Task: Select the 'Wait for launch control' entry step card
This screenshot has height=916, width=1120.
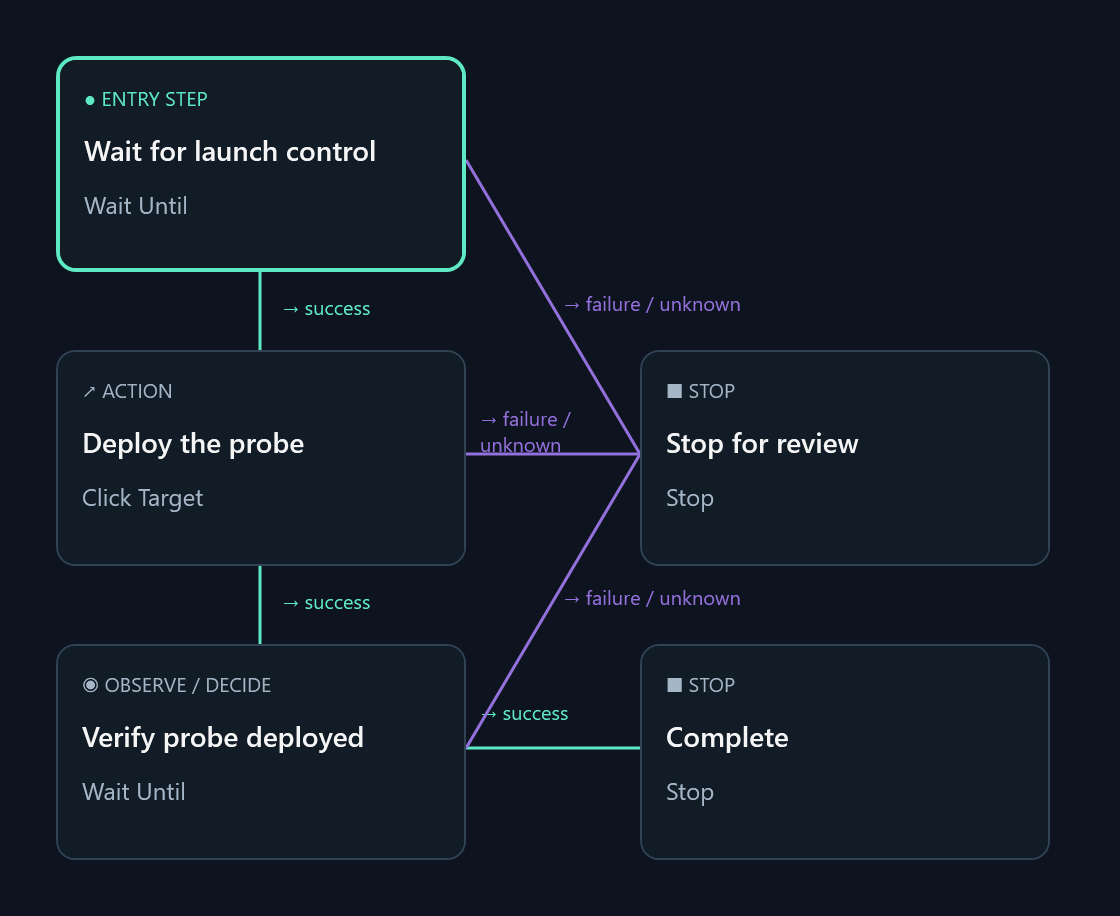Action: tap(261, 164)
